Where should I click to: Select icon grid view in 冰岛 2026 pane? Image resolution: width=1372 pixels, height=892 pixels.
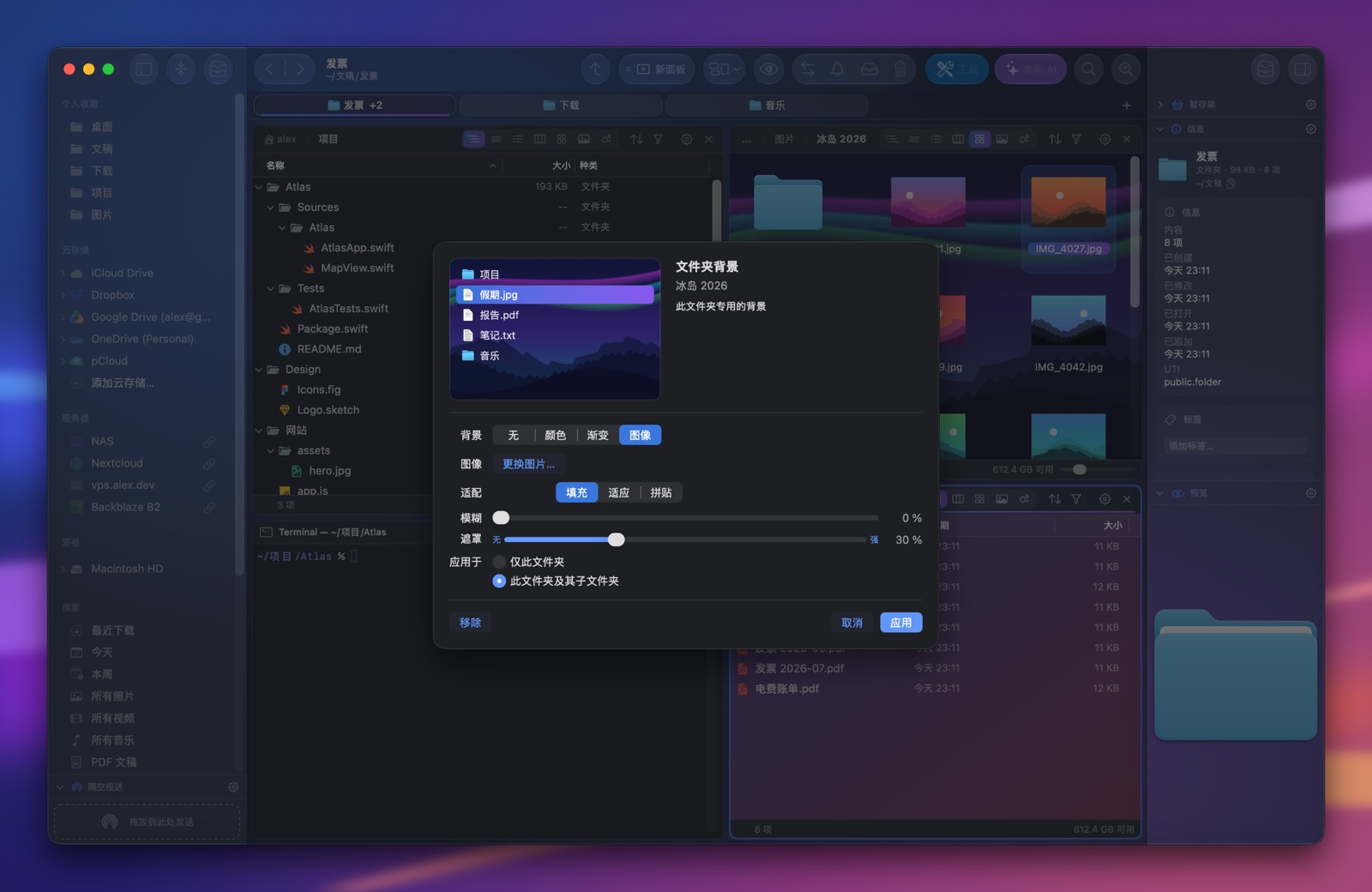click(979, 139)
